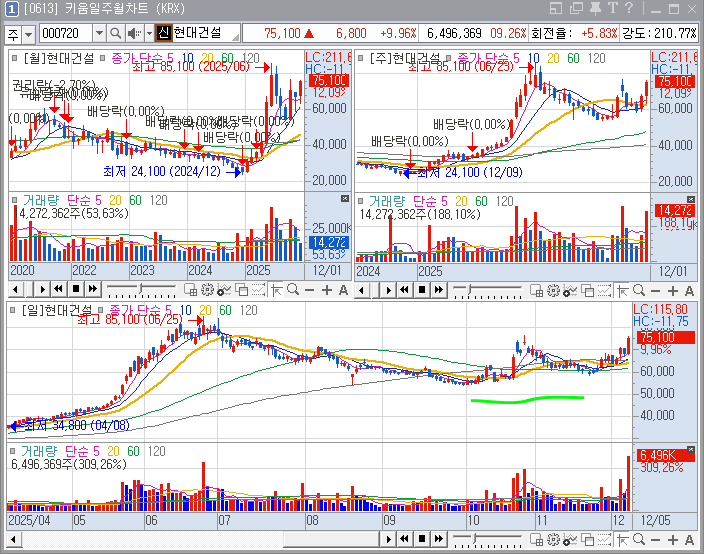
Task: Open daily chart settings gear icon
Action: point(553,539)
